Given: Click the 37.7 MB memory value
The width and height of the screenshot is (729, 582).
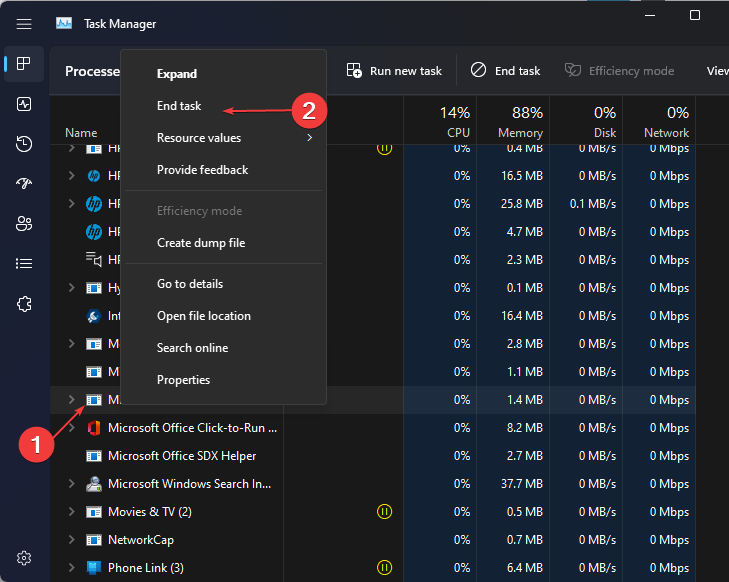Looking at the screenshot, I should [522, 484].
